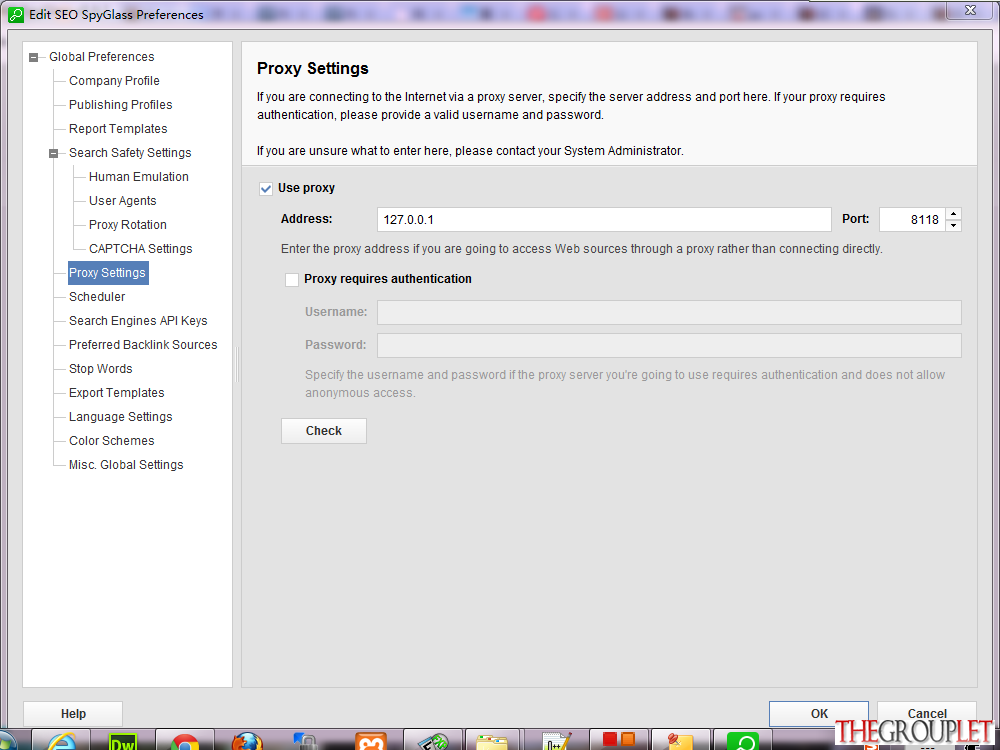Open the Stop Words page
Image resolution: width=1000 pixels, height=750 pixels.
click(x=100, y=369)
